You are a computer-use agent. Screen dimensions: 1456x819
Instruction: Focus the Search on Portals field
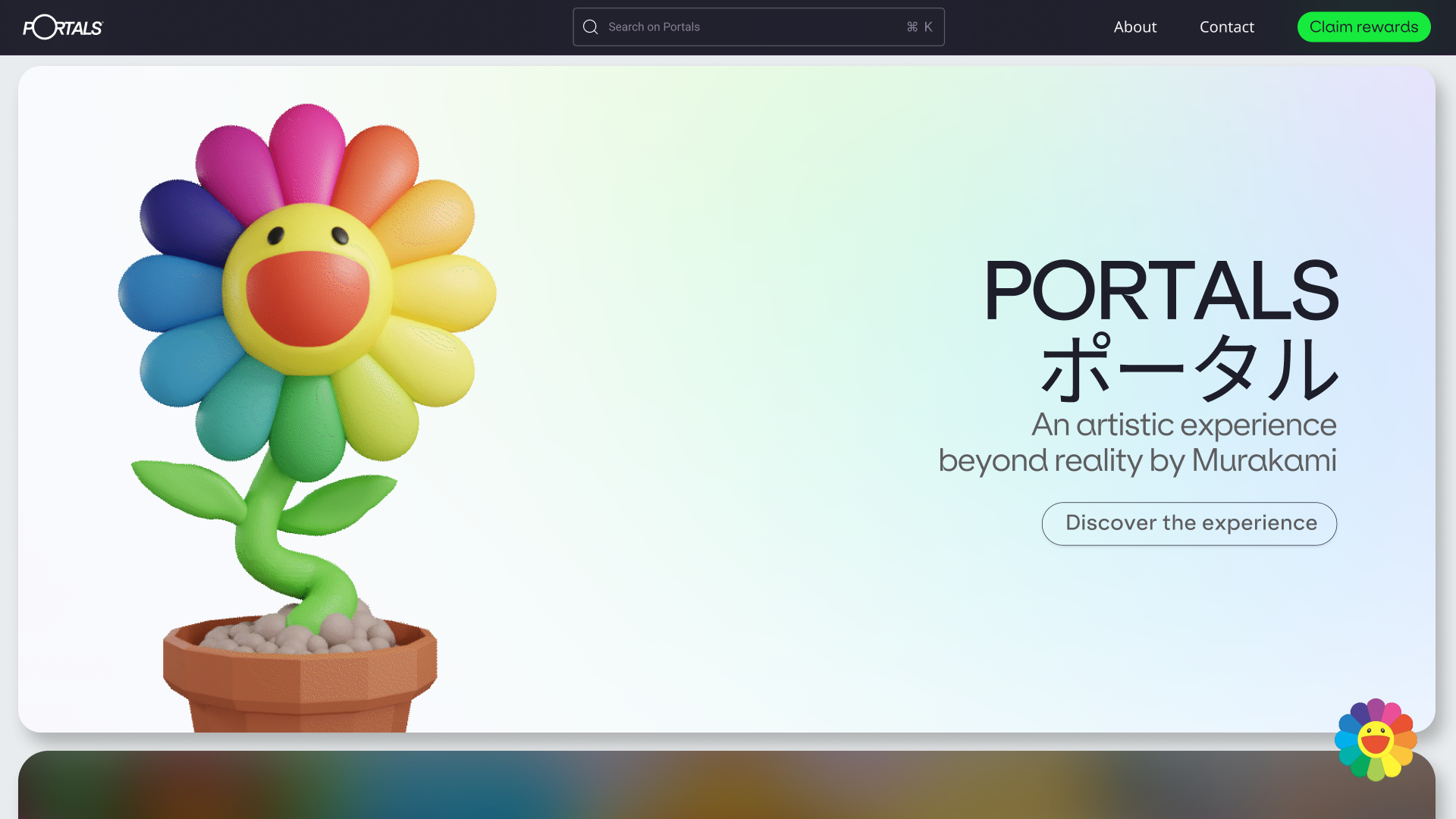coord(751,27)
